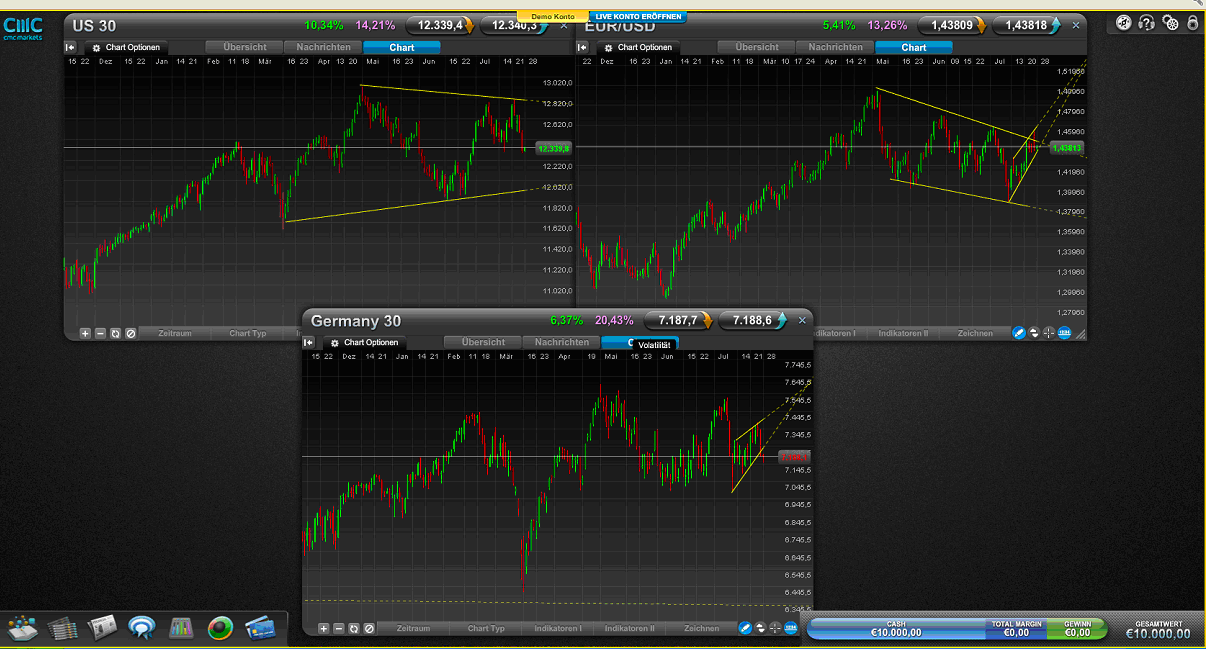The image size is (1206, 649).
Task: Click Germany 30 buy price 7.188,6 button
Action: pos(753,320)
